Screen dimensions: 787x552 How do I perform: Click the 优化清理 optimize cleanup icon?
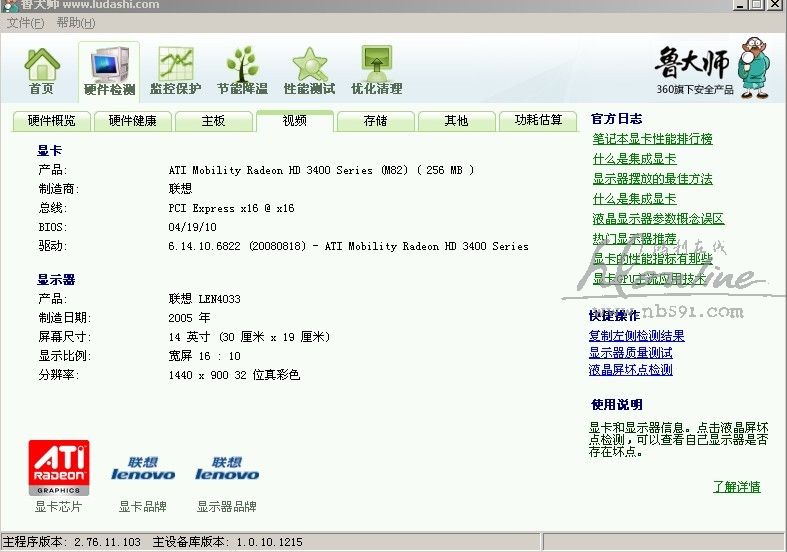click(376, 71)
